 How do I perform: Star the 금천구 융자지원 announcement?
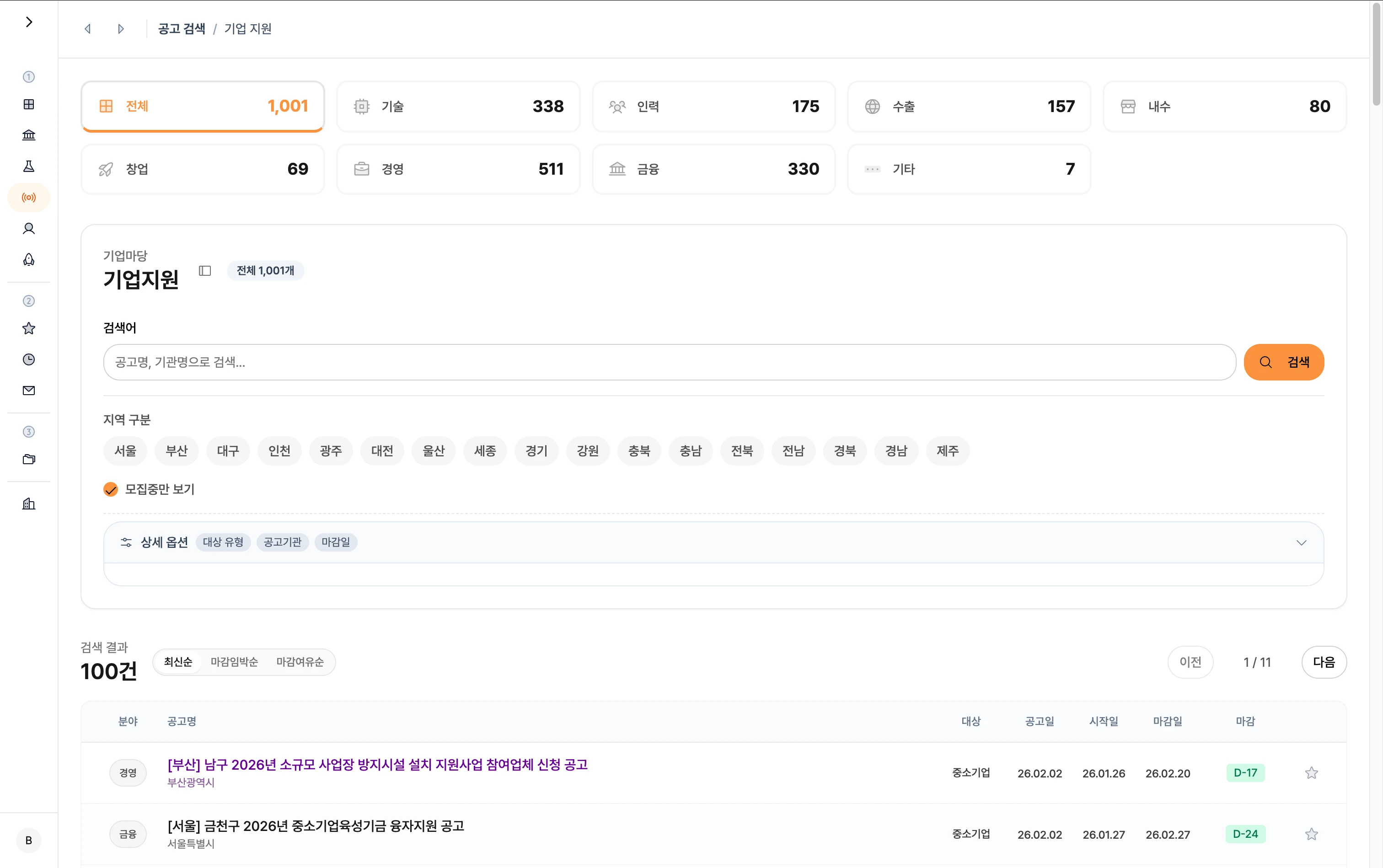tap(1311, 834)
